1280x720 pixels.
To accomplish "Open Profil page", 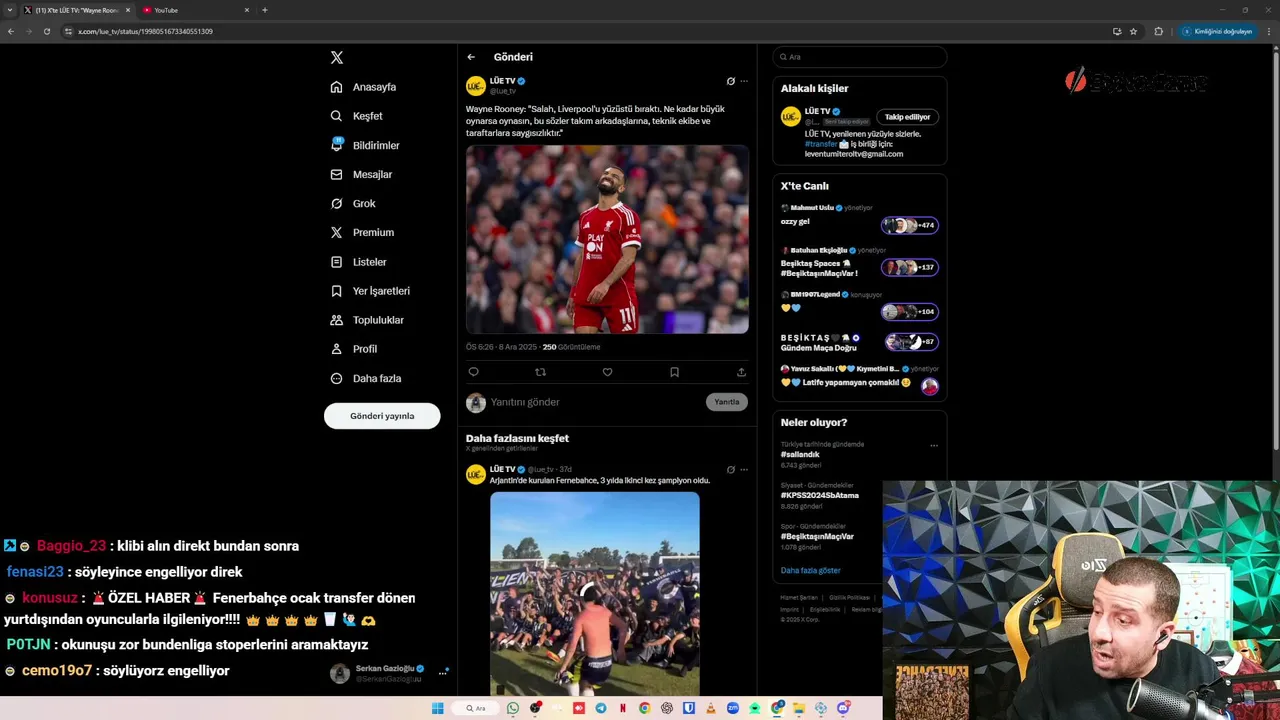I will [354, 349].
